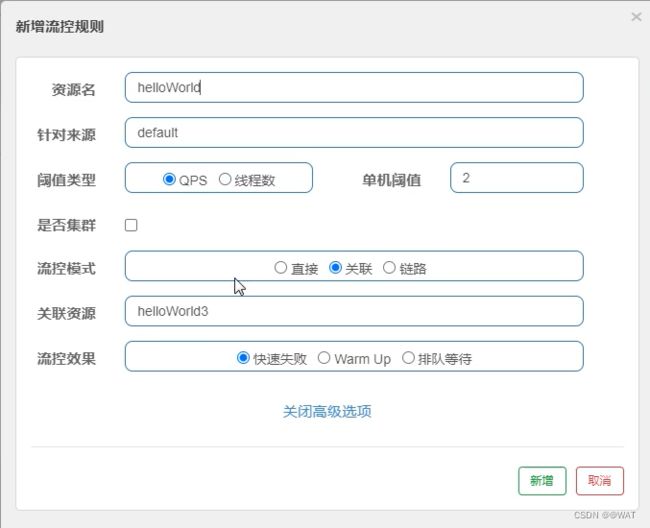Click the 单机阈值 field showing 2
The height and width of the screenshot is (528, 650).
[517, 178]
